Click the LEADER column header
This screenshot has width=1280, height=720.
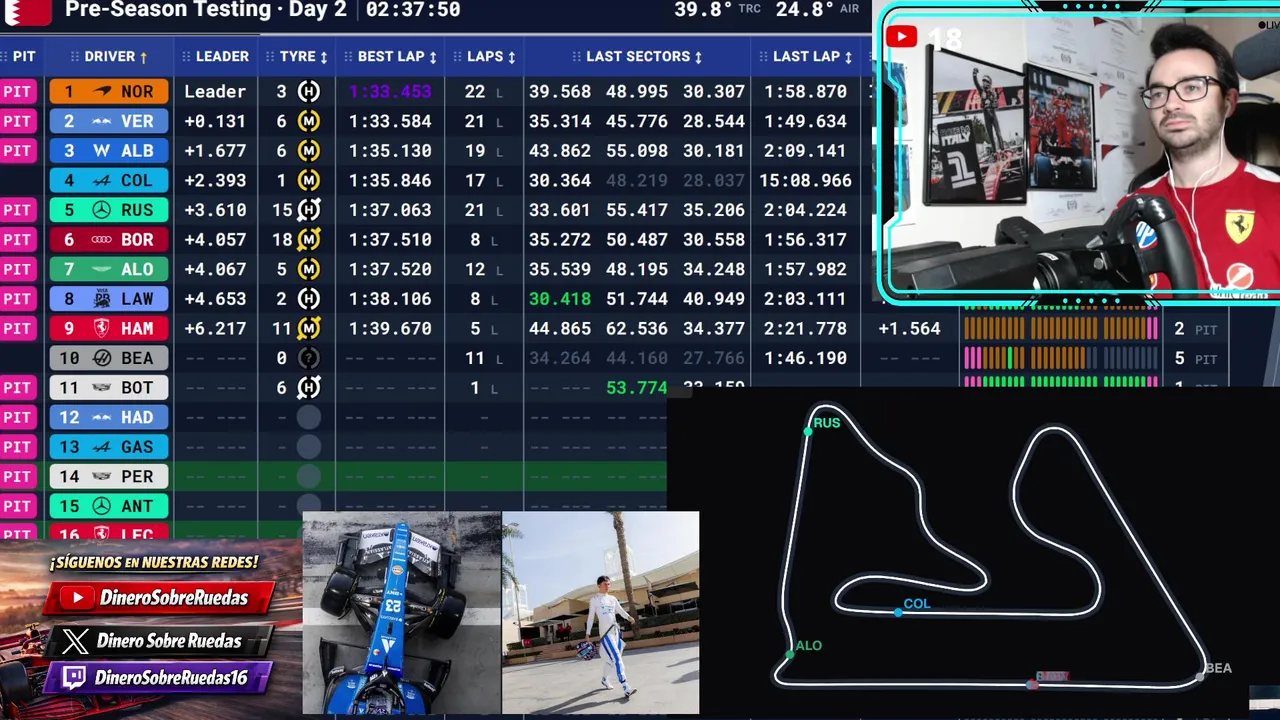(x=215, y=57)
